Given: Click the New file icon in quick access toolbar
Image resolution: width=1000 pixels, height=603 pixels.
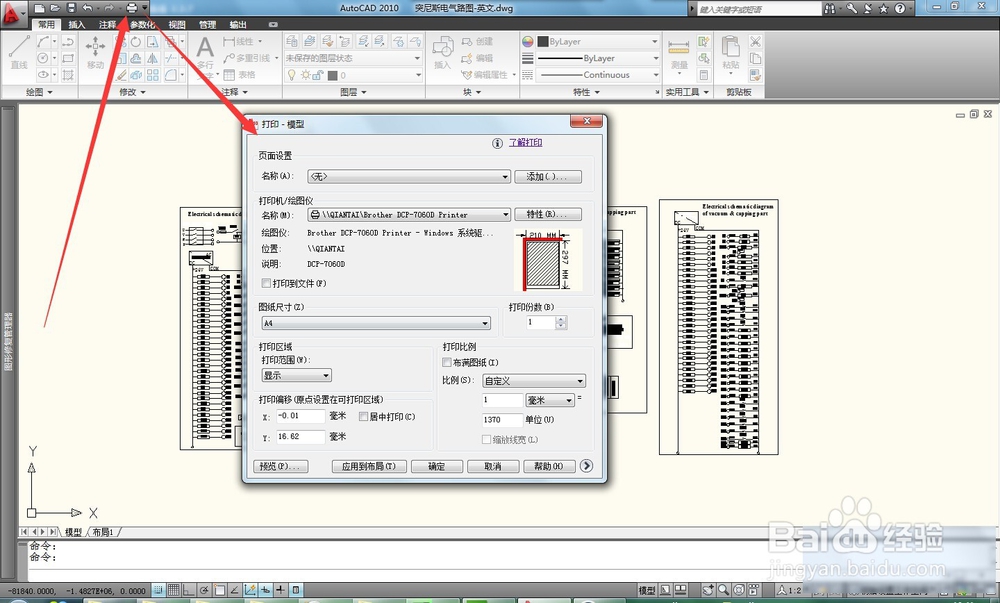Looking at the screenshot, I should (40, 8).
